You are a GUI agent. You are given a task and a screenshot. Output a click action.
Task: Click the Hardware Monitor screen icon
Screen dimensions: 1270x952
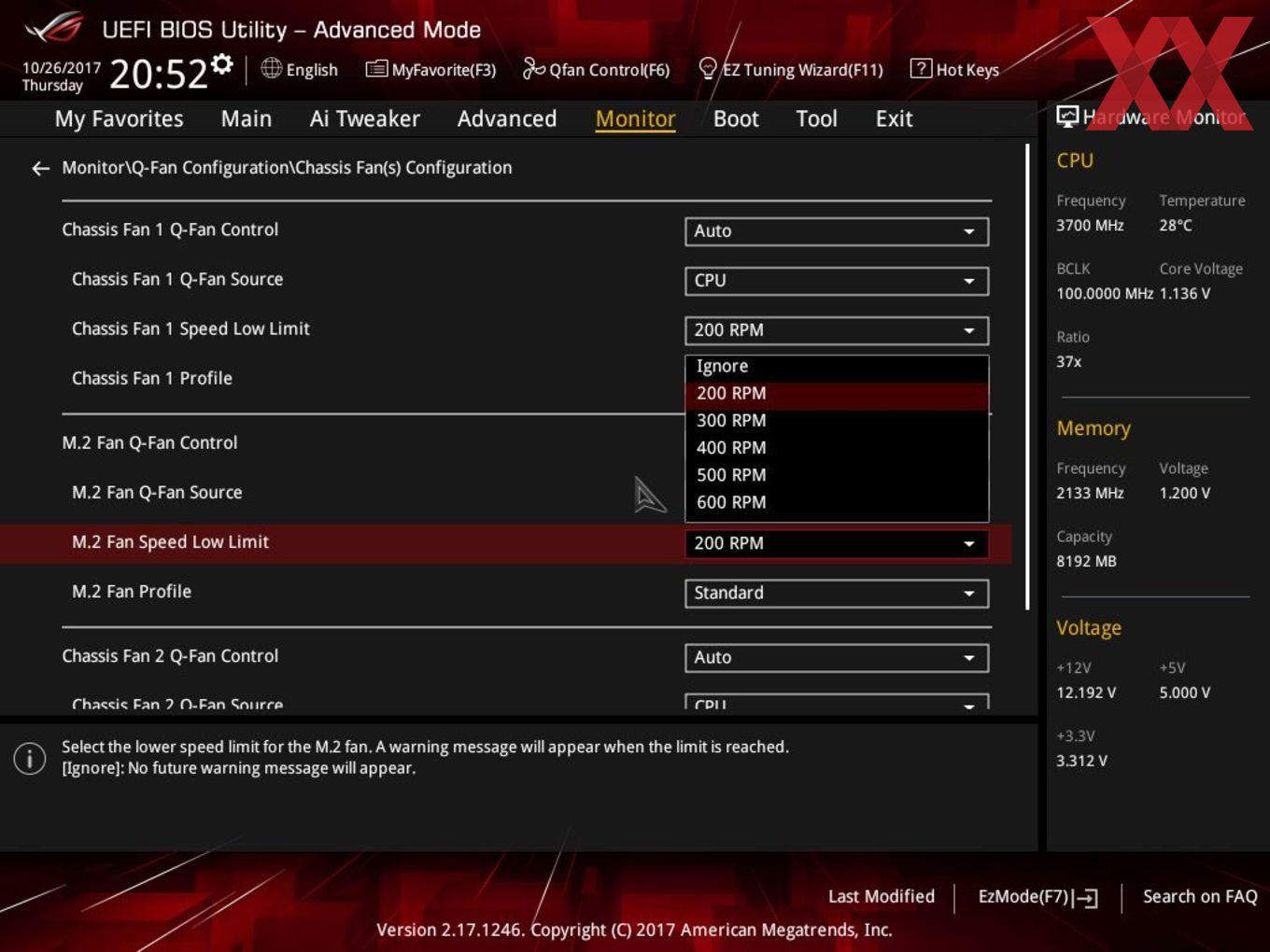click(x=1067, y=117)
